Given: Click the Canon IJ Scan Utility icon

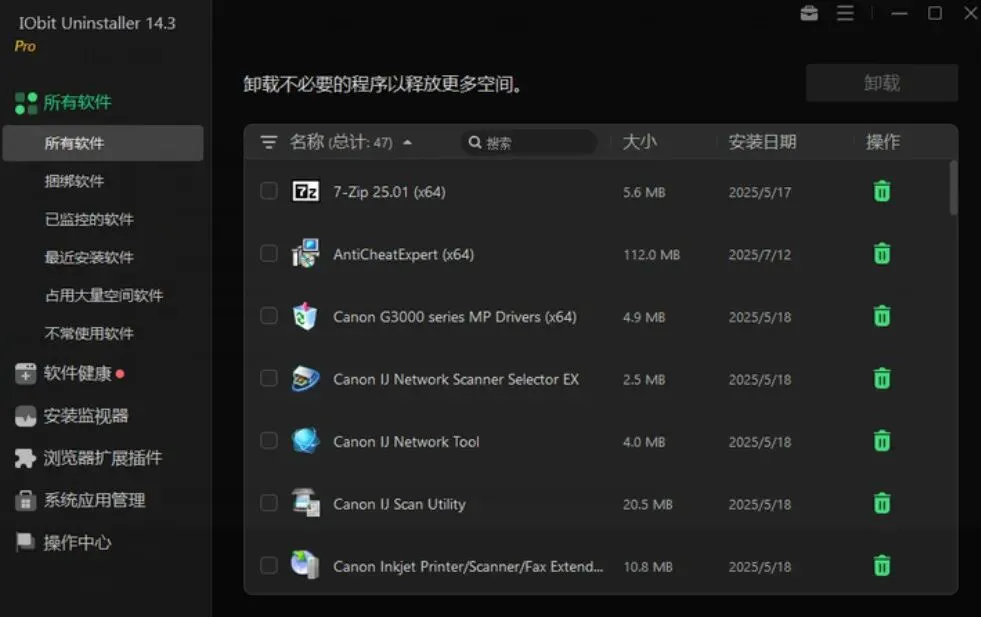Looking at the screenshot, I should [305, 502].
